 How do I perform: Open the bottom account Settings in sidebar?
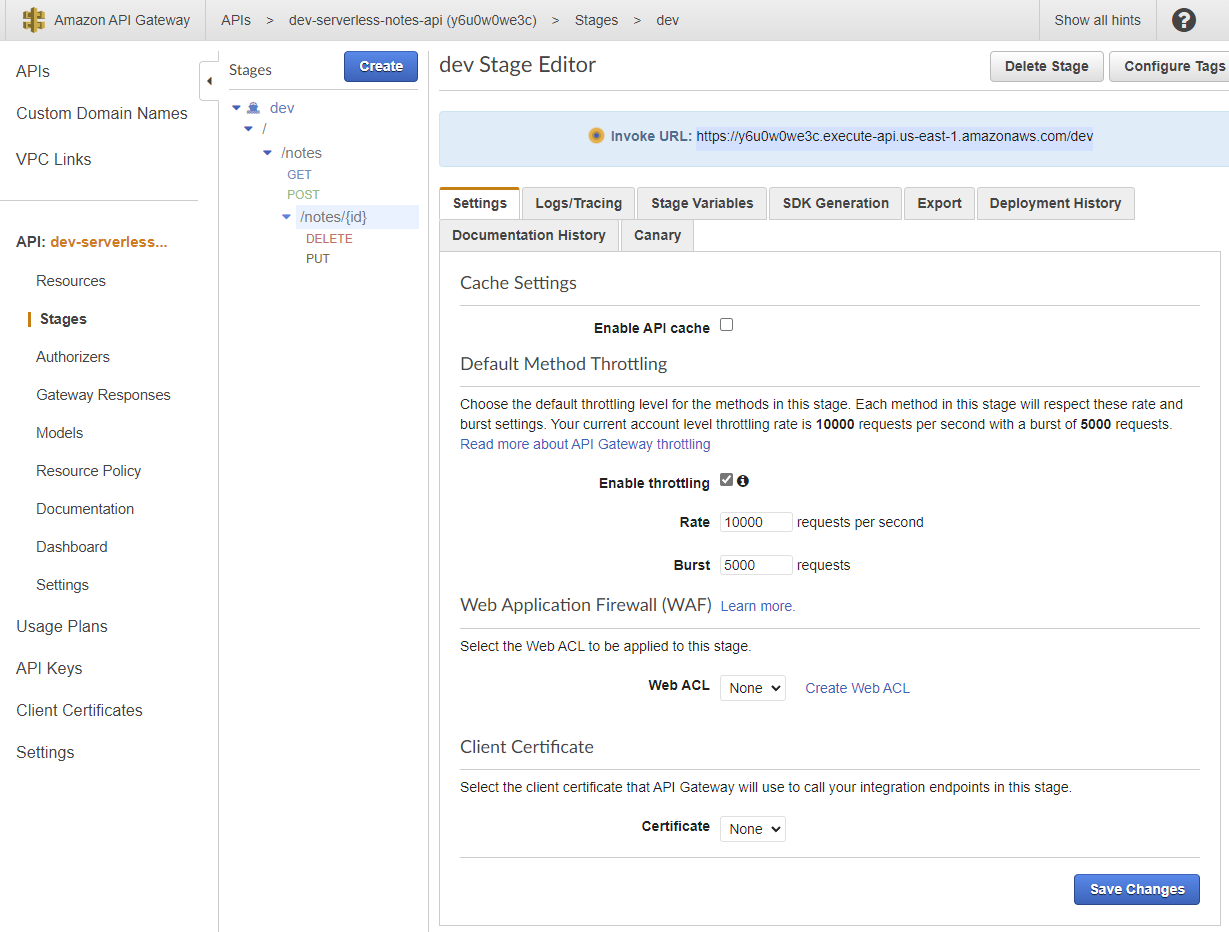pyautogui.click(x=45, y=753)
